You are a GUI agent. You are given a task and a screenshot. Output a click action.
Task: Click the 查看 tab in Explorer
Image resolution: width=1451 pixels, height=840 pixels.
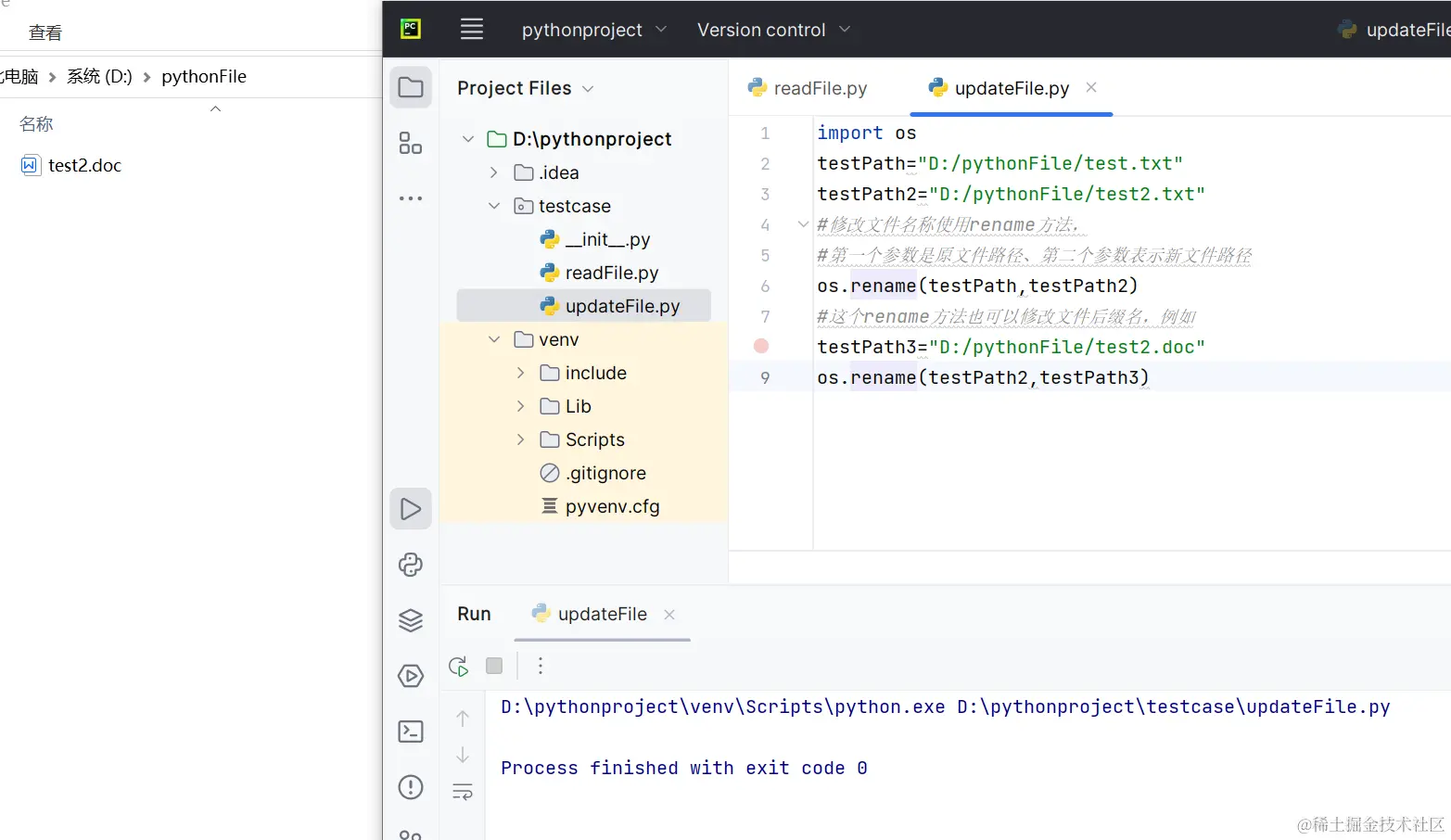tap(45, 32)
